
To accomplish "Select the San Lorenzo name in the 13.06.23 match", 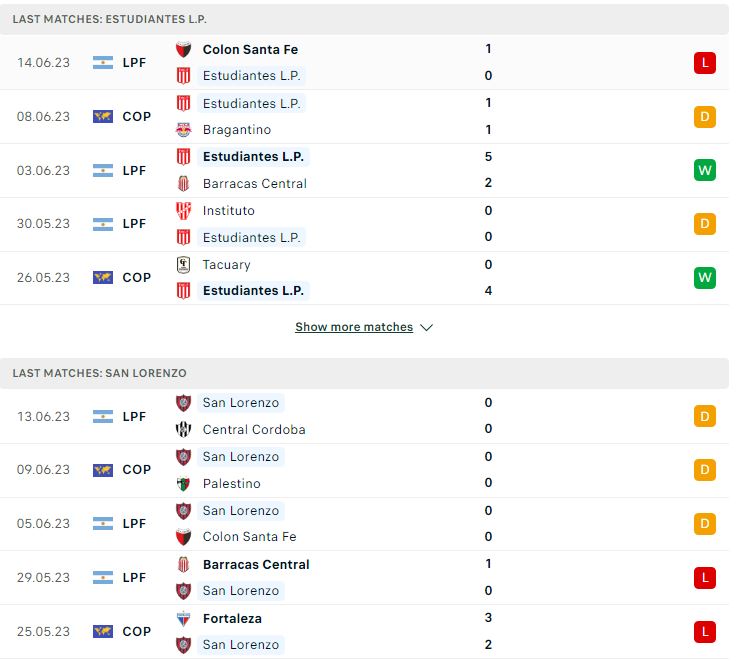I will pos(241,403).
